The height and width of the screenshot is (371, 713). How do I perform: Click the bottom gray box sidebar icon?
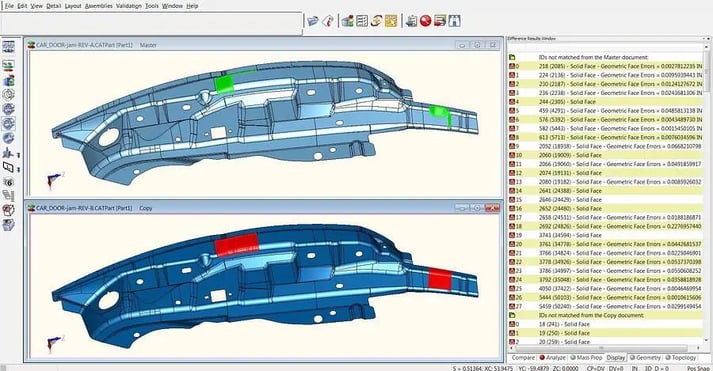[x=8, y=225]
